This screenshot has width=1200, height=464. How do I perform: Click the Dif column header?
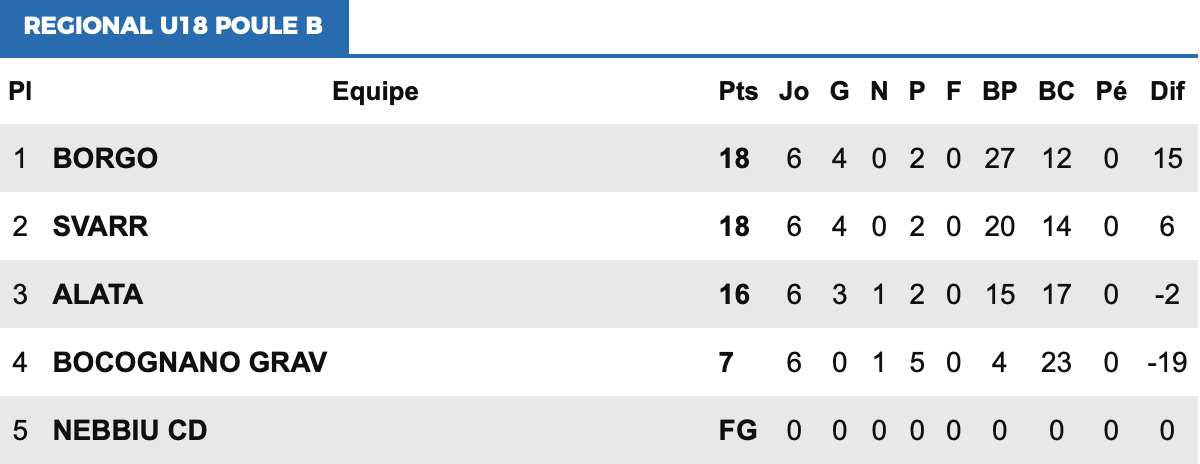click(1167, 92)
